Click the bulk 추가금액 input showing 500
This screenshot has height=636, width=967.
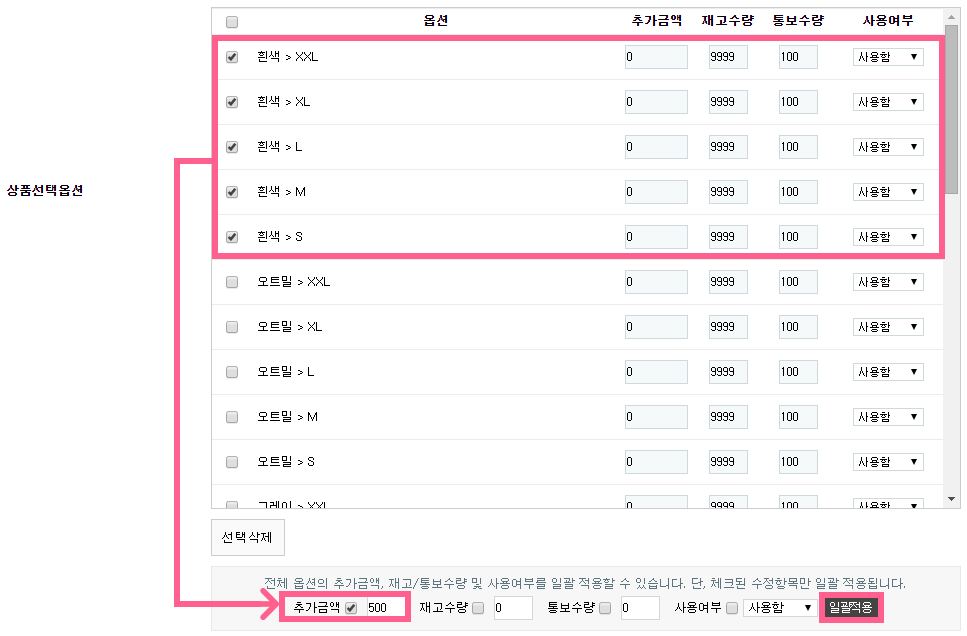point(384,607)
